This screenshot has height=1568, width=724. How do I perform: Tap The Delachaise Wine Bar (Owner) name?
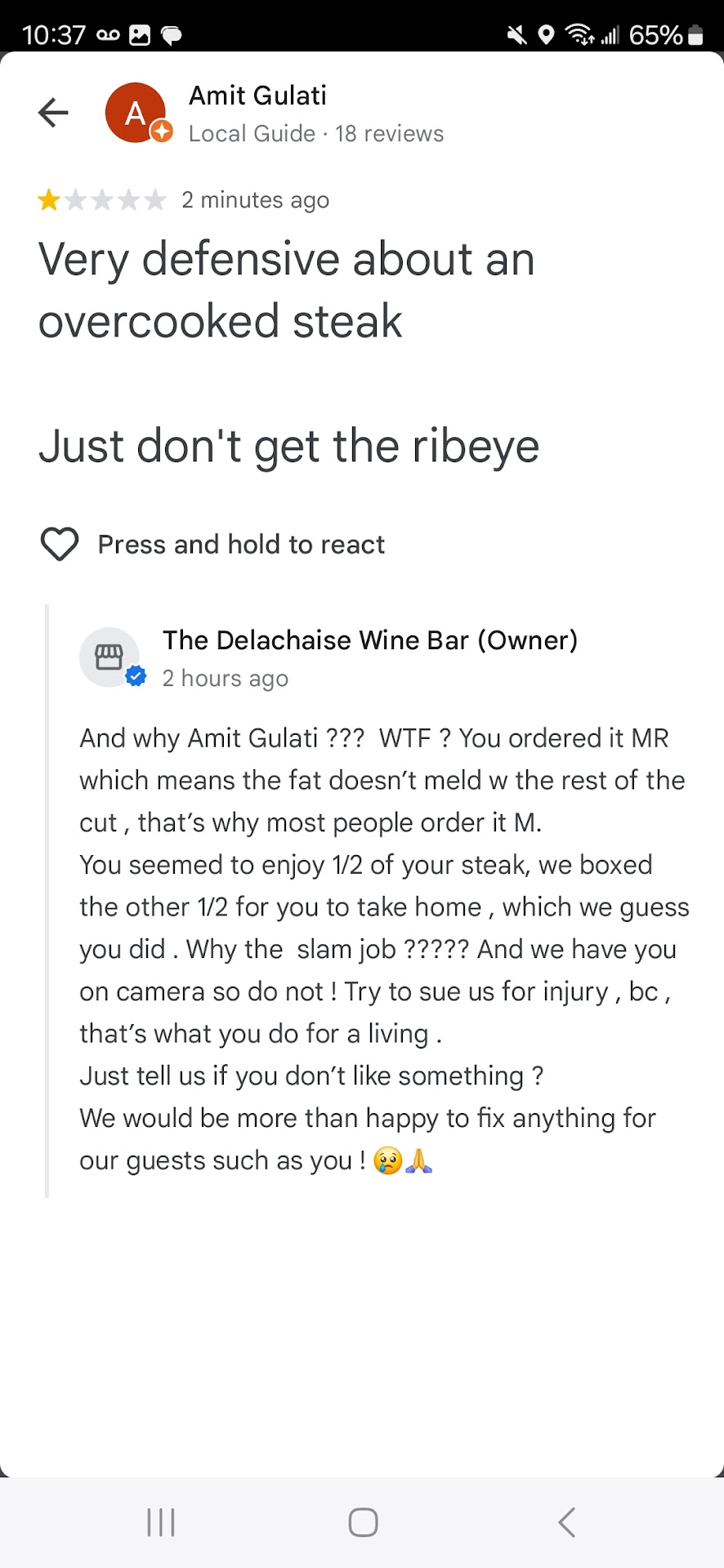pos(369,640)
